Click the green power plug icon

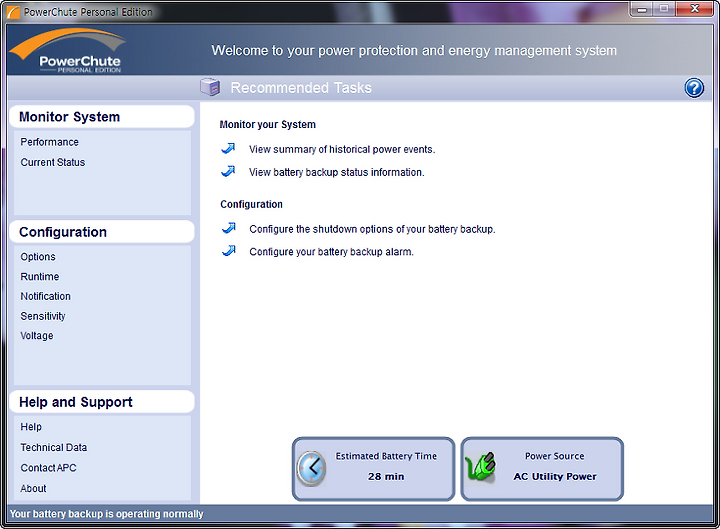point(480,467)
